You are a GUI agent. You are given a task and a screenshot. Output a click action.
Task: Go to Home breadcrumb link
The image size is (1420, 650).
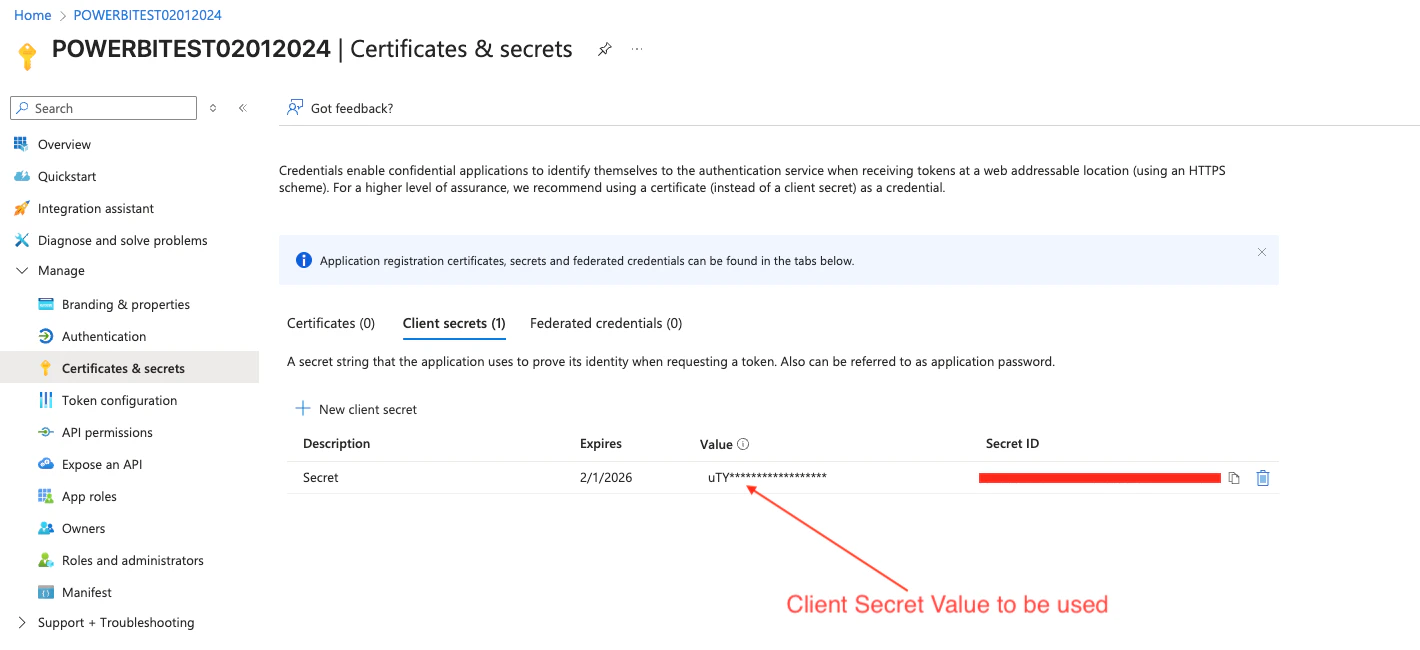[32, 15]
